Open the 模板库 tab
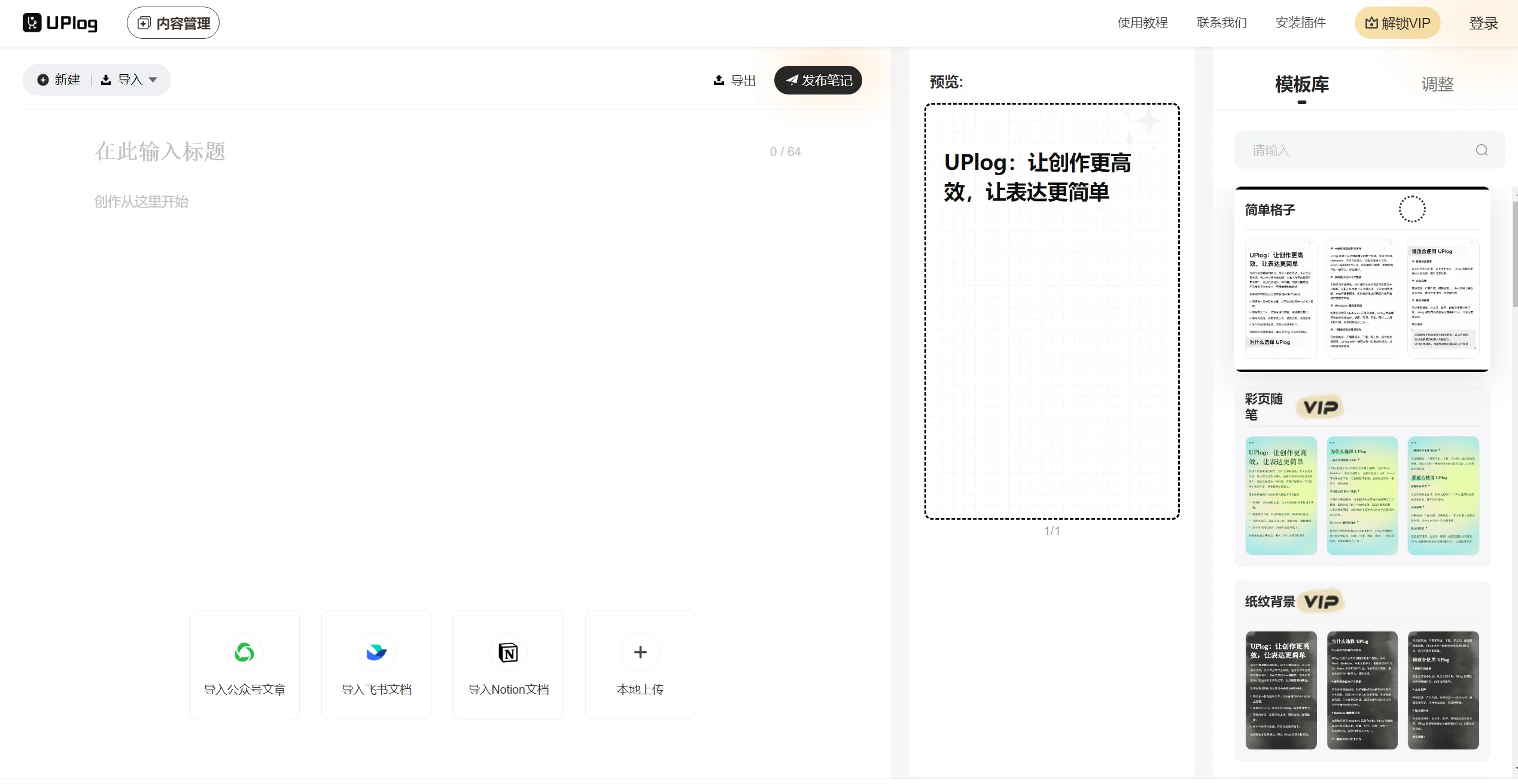The image size is (1518, 784). (1301, 86)
